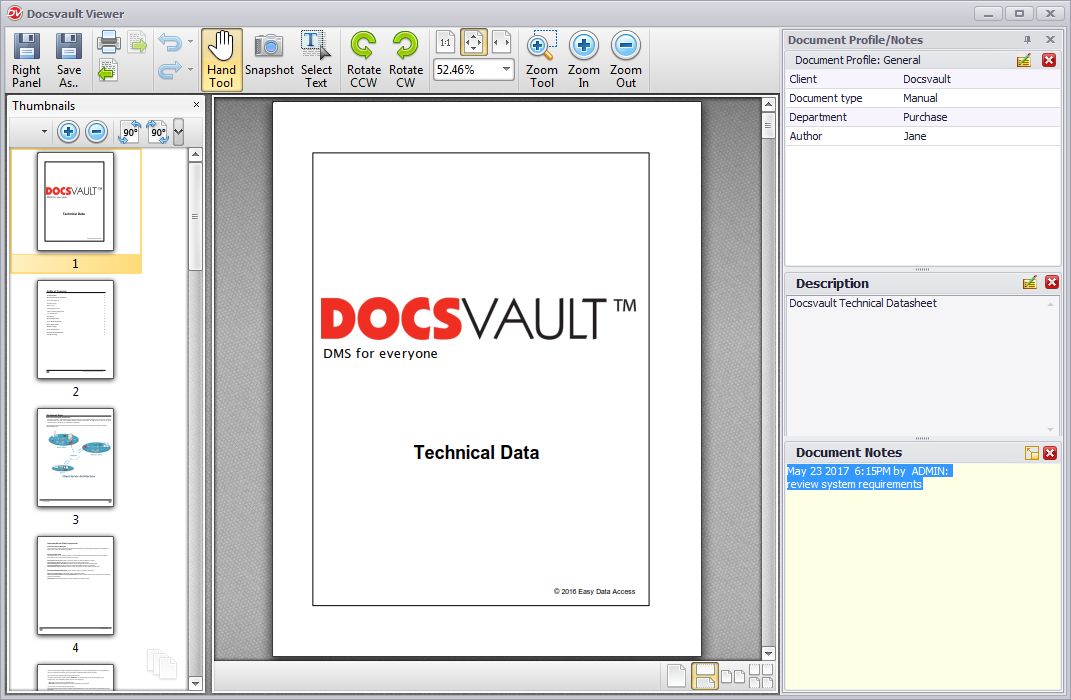The image size is (1071, 700).
Task: Click document view scrollbar down arrow
Action: (x=768, y=653)
